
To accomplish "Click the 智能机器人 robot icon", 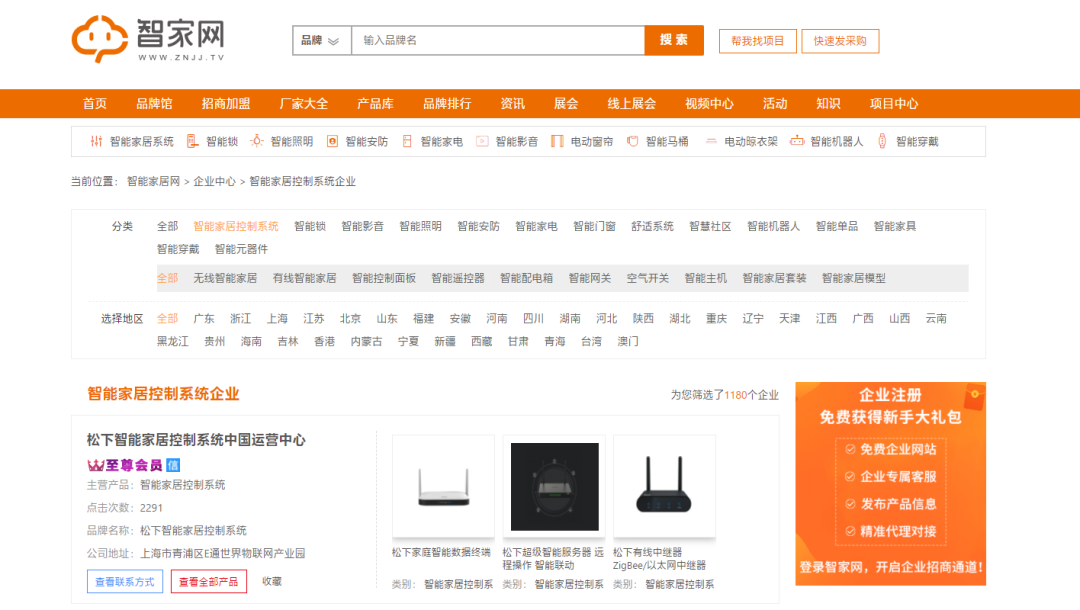I will (x=797, y=142).
